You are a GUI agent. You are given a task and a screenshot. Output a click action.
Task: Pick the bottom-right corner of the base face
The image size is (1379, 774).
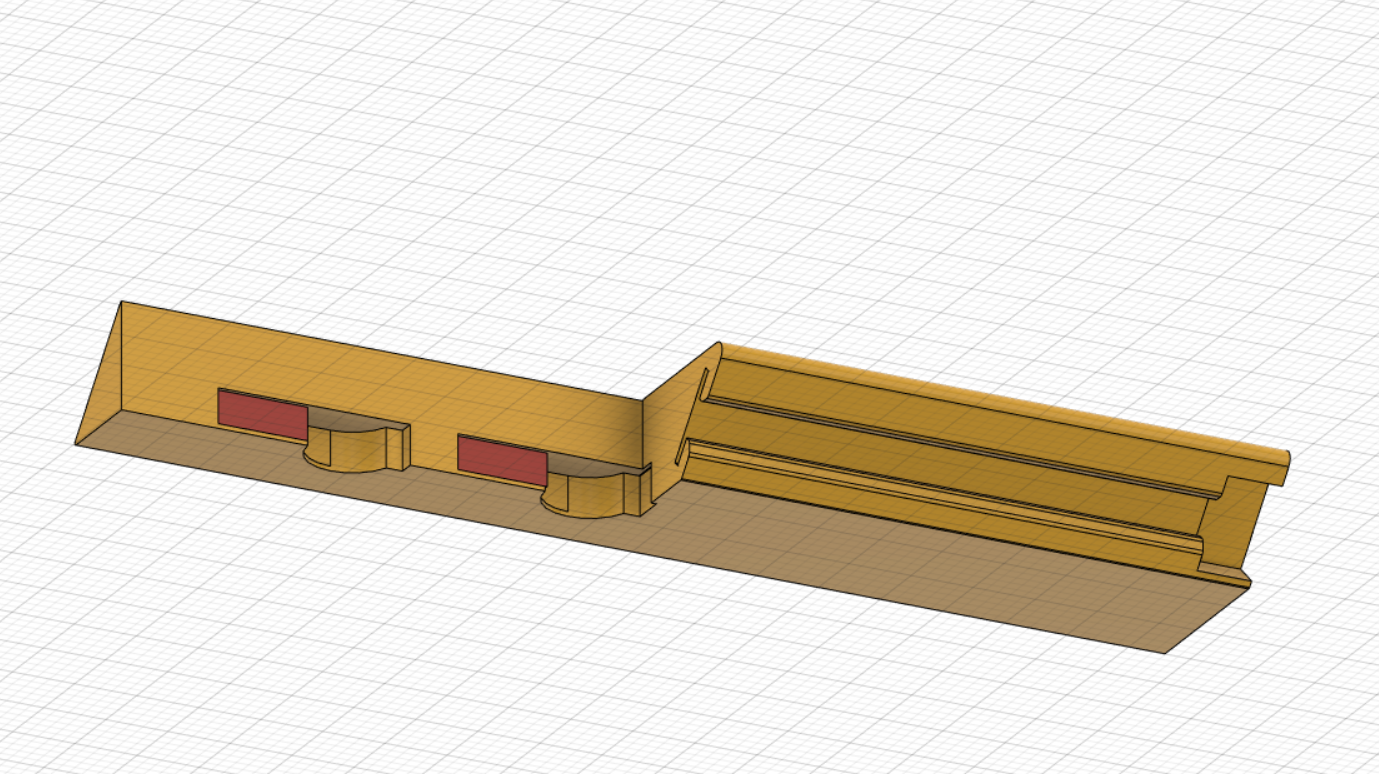(1166, 653)
